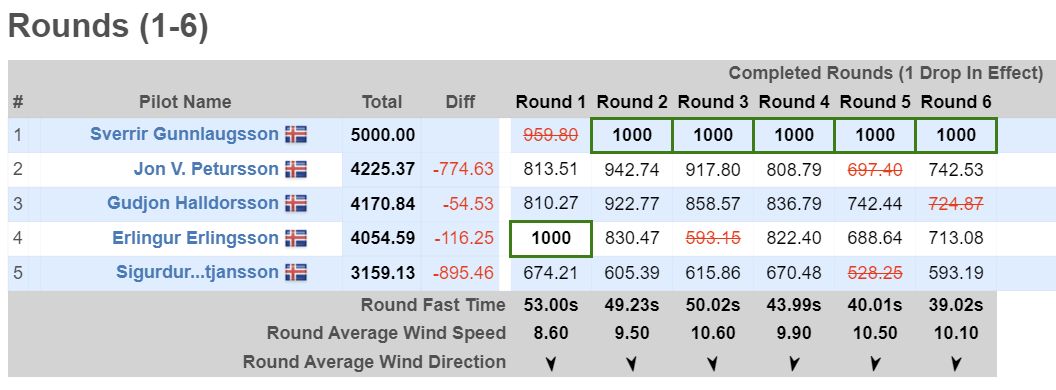Click Iceland flag beside Gudjon Halldorsson
Image resolution: width=1056 pixels, height=390 pixels.
click(x=296, y=203)
